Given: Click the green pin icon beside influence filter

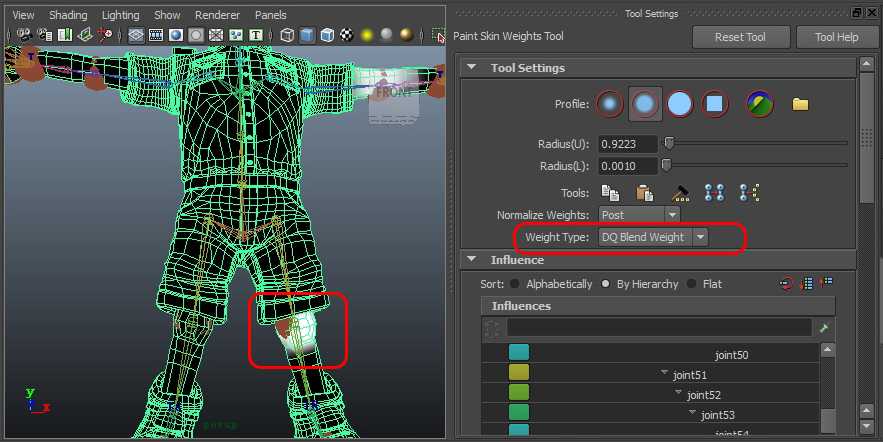Looking at the screenshot, I should tap(824, 328).
